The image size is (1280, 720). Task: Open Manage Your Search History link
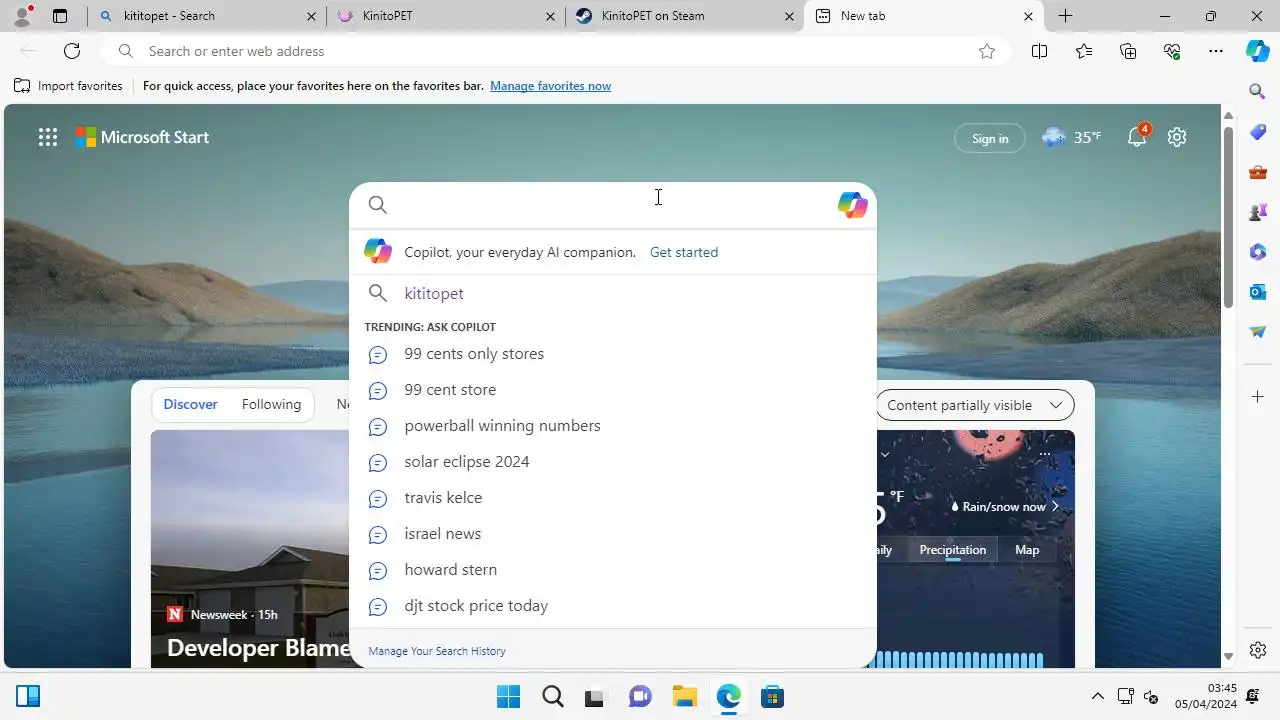pyautogui.click(x=437, y=651)
